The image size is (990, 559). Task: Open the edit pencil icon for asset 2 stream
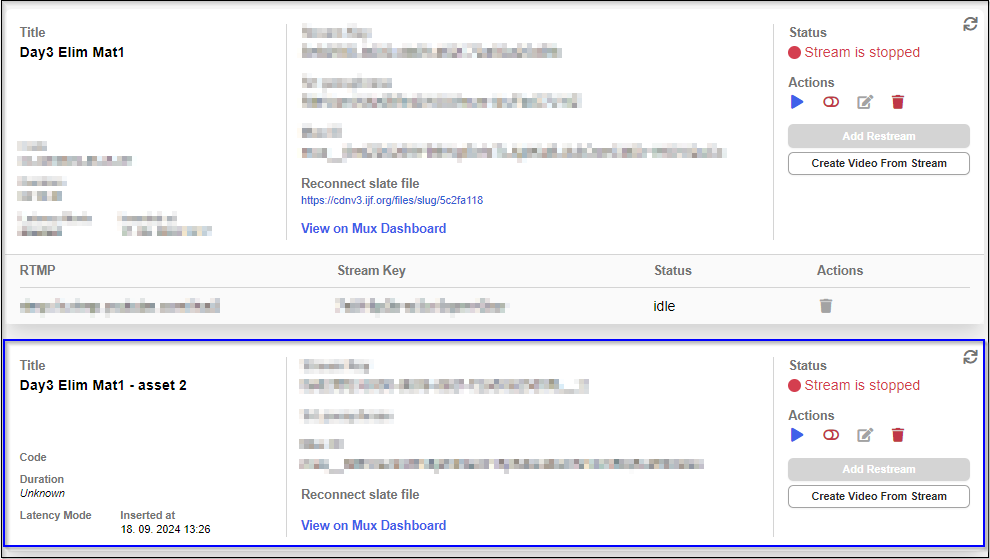coord(865,435)
